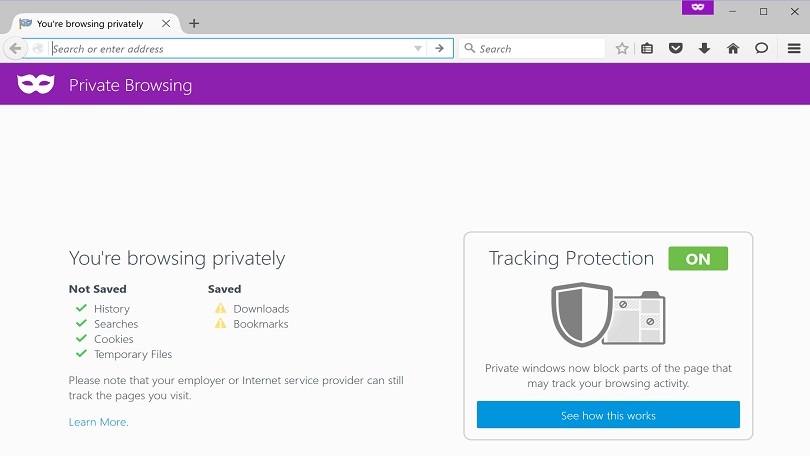Open a new tab with plus button

pos(194,23)
